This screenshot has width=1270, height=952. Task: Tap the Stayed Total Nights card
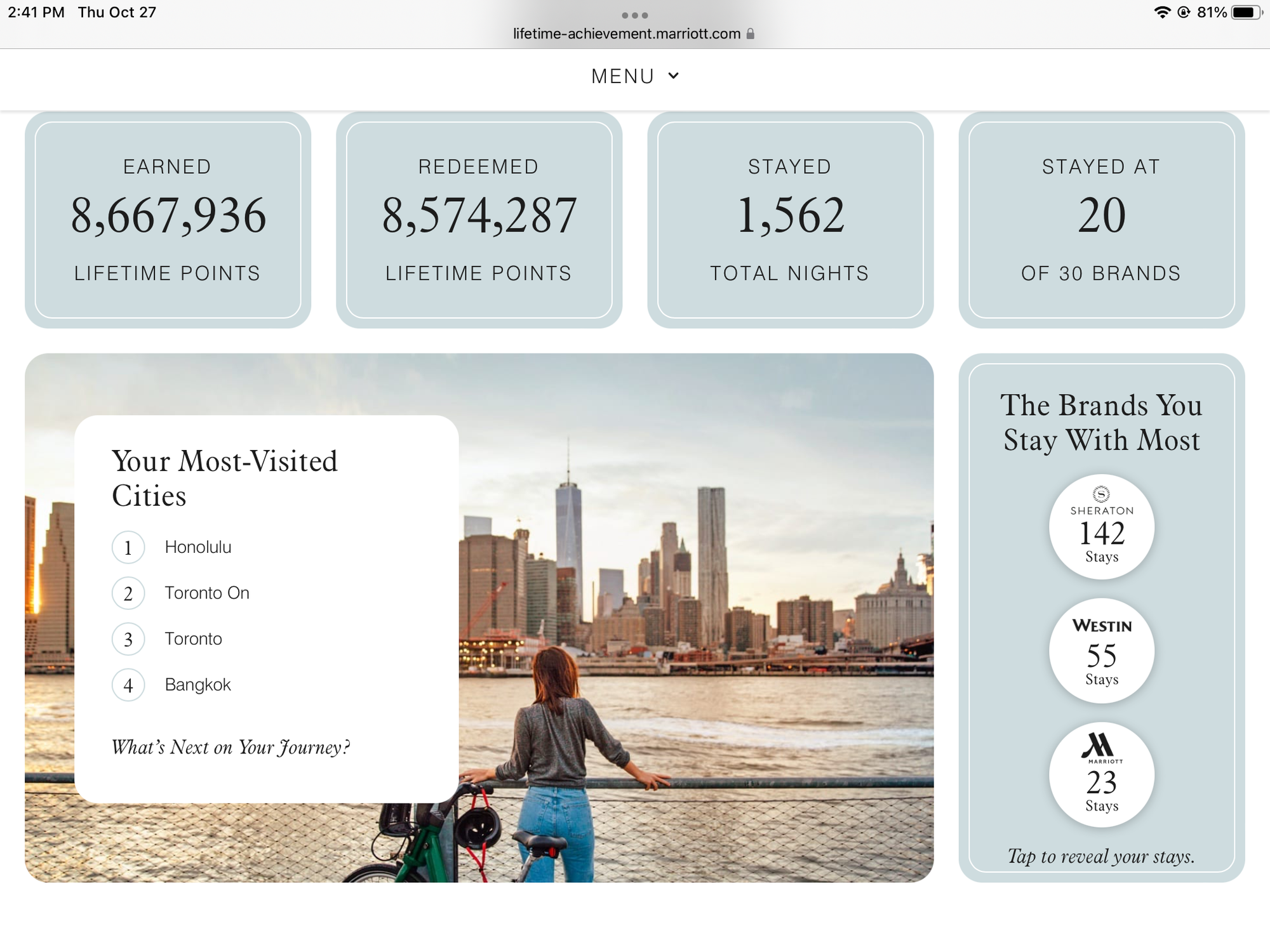coord(790,220)
